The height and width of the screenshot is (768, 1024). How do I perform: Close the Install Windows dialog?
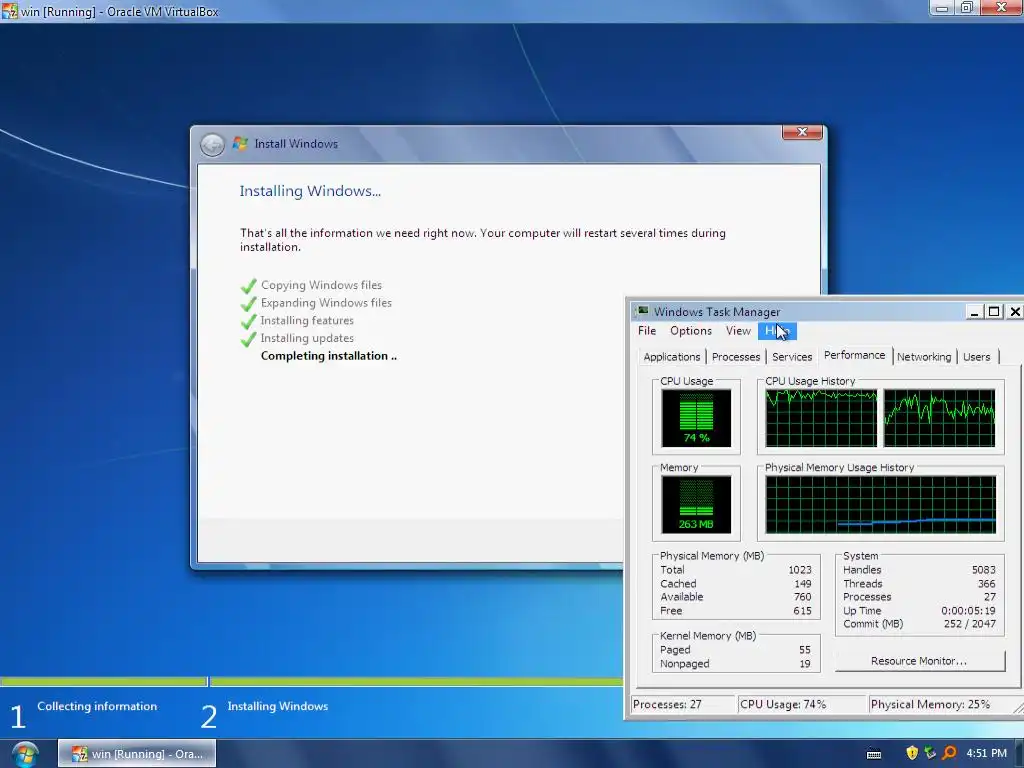(803, 132)
